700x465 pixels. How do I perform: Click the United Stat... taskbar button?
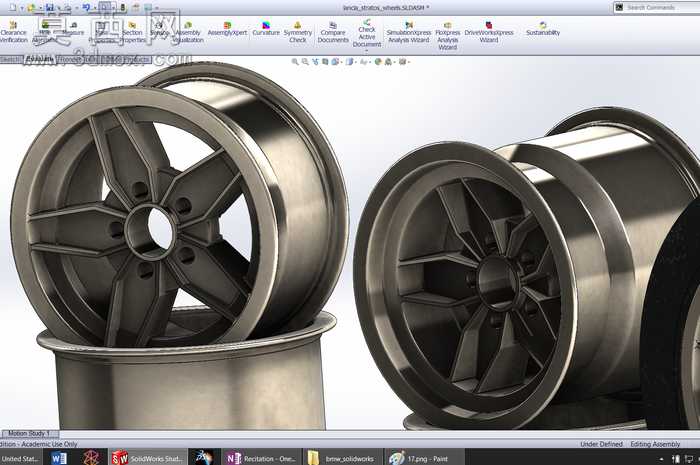click(20, 458)
